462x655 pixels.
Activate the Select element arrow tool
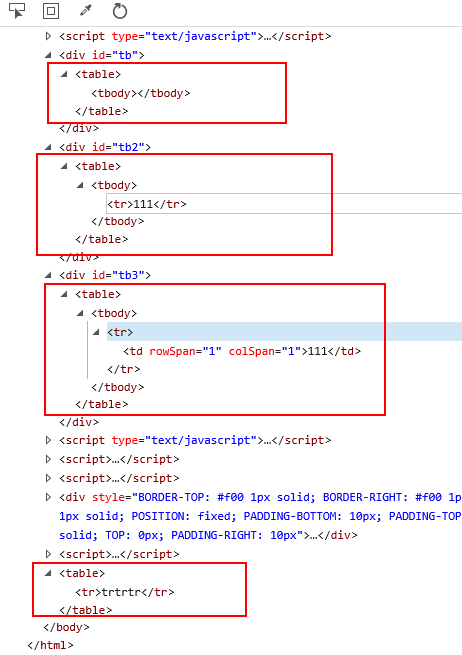17,11
